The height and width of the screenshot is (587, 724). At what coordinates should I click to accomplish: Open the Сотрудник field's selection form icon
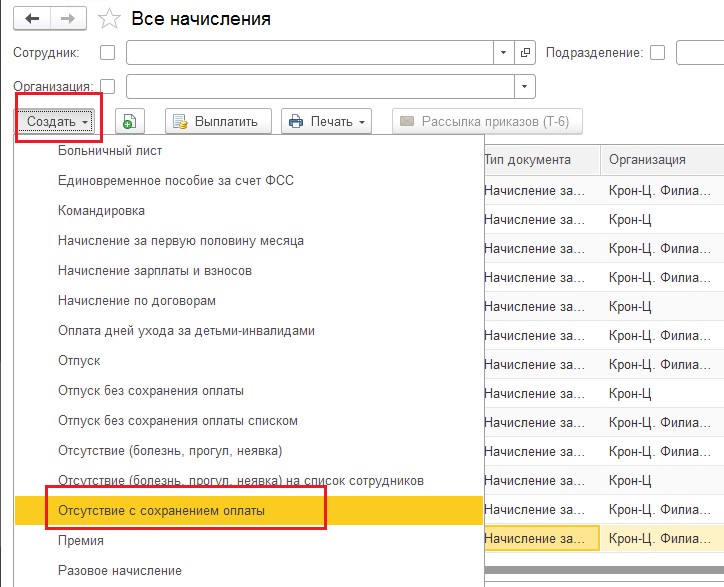click(x=525, y=53)
